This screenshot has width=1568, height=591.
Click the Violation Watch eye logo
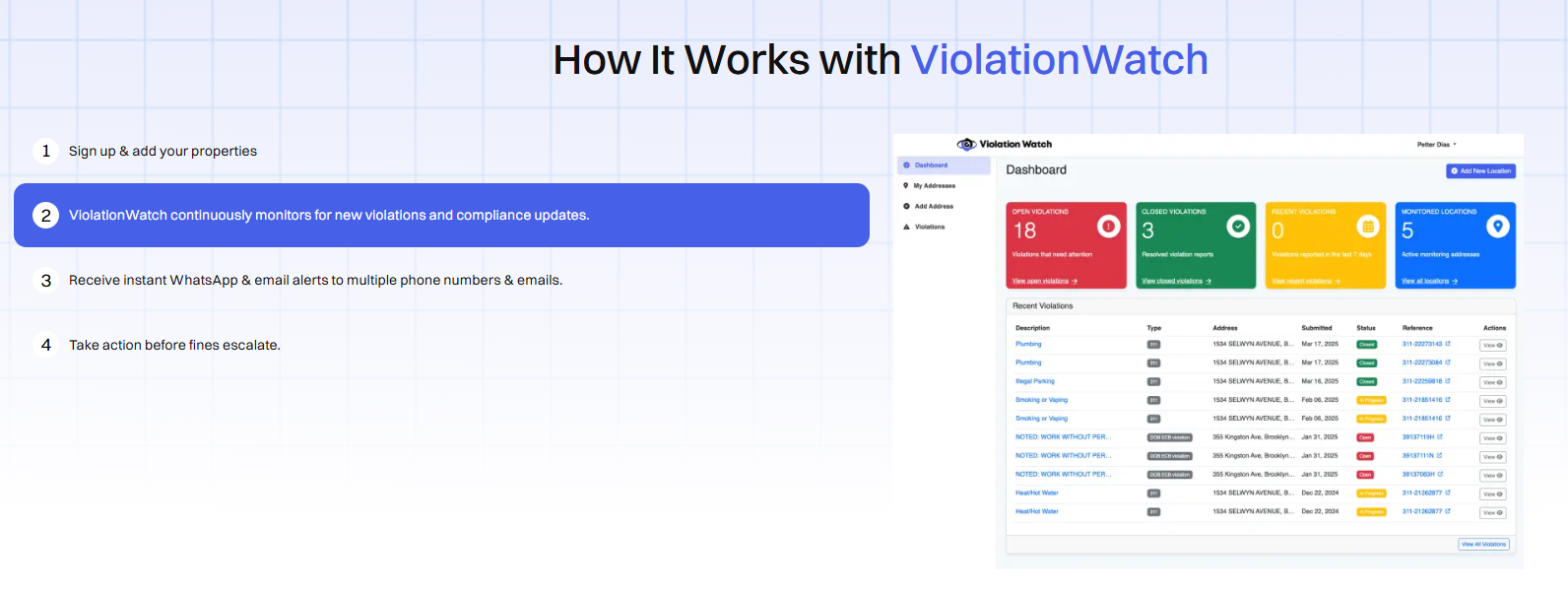pyautogui.click(x=966, y=144)
